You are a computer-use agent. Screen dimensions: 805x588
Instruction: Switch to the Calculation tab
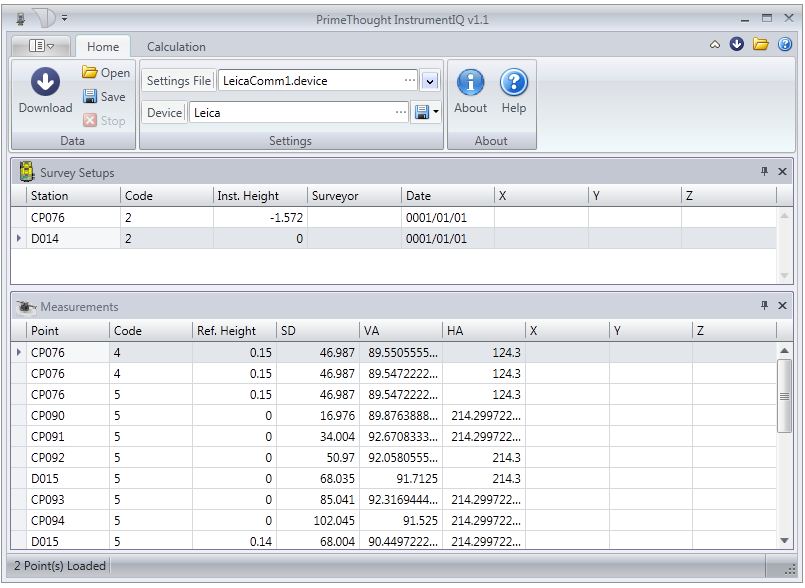pyautogui.click(x=176, y=47)
